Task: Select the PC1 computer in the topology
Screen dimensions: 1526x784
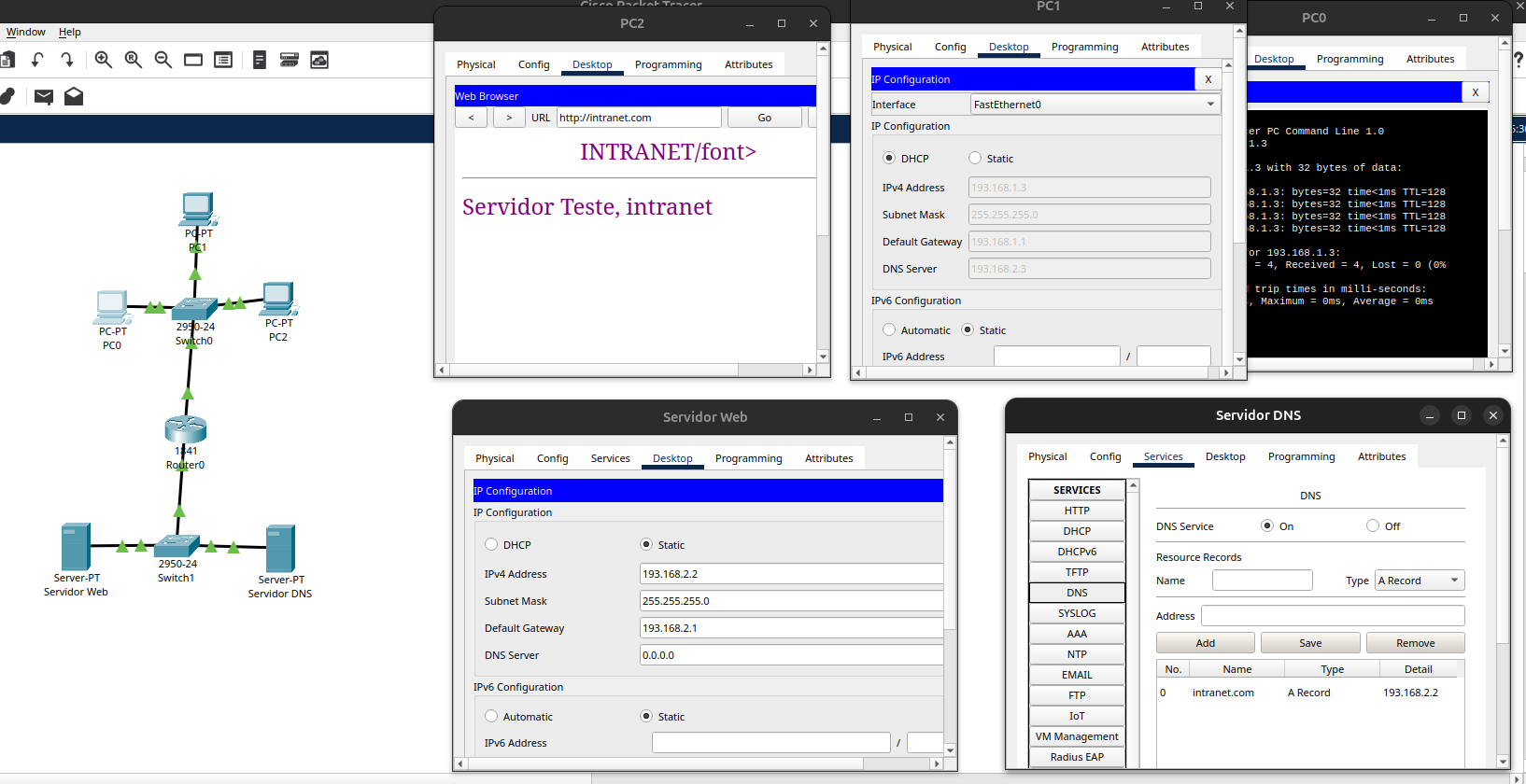Action: (x=197, y=209)
